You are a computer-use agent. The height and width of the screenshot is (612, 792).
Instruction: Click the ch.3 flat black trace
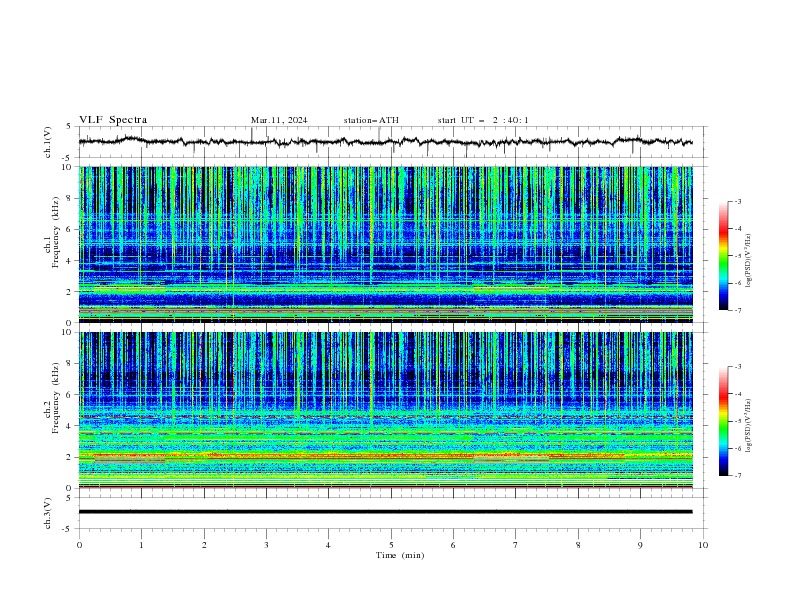385,512
